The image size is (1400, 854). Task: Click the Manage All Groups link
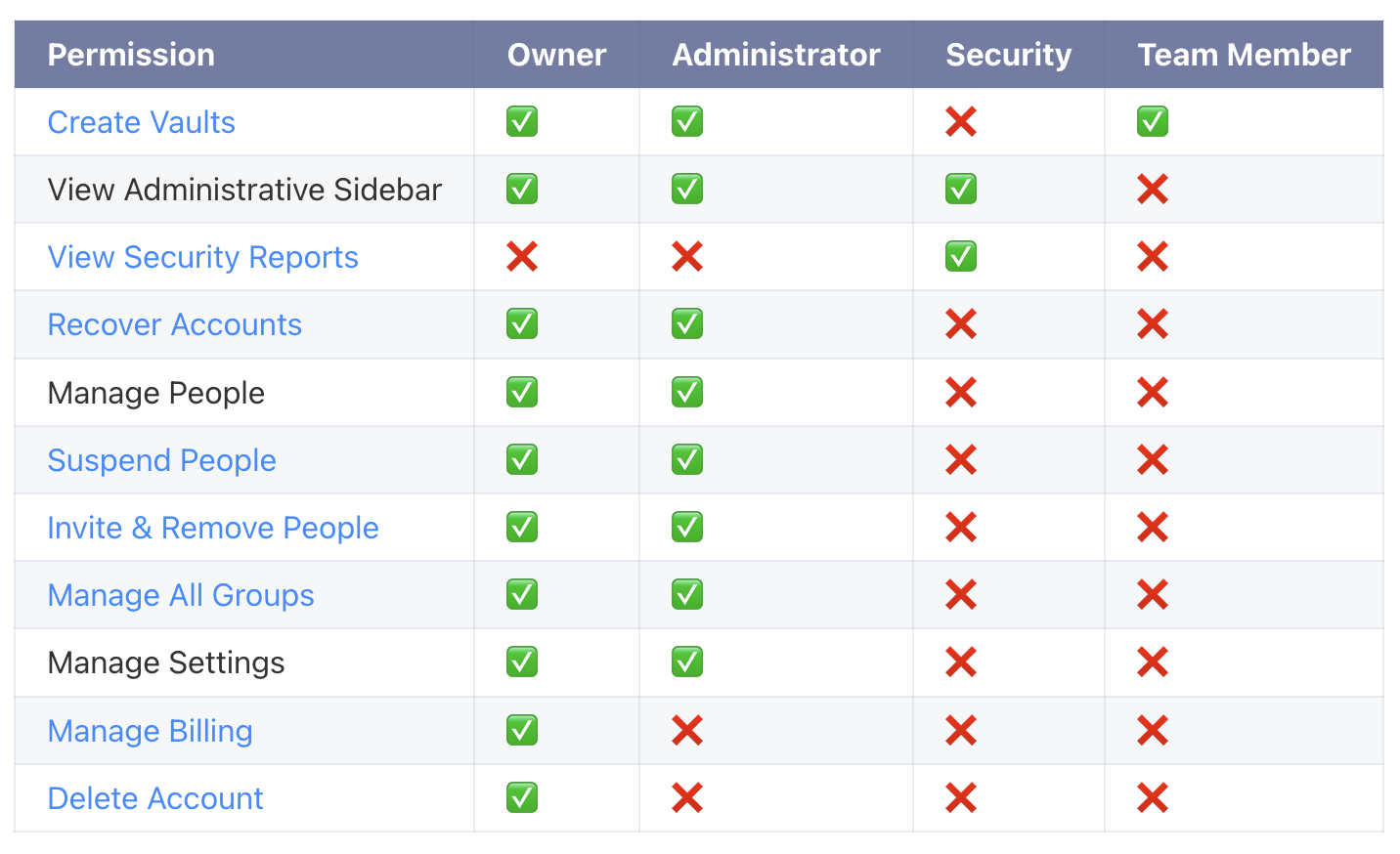180,595
